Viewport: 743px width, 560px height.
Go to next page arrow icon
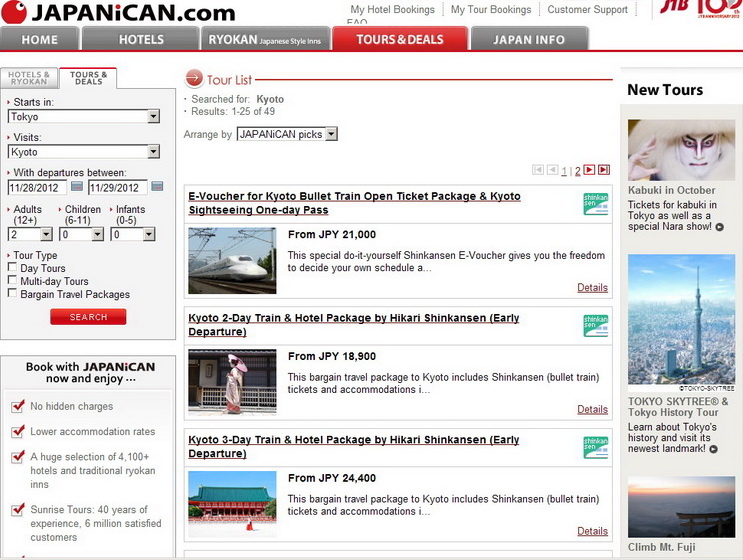(x=589, y=170)
